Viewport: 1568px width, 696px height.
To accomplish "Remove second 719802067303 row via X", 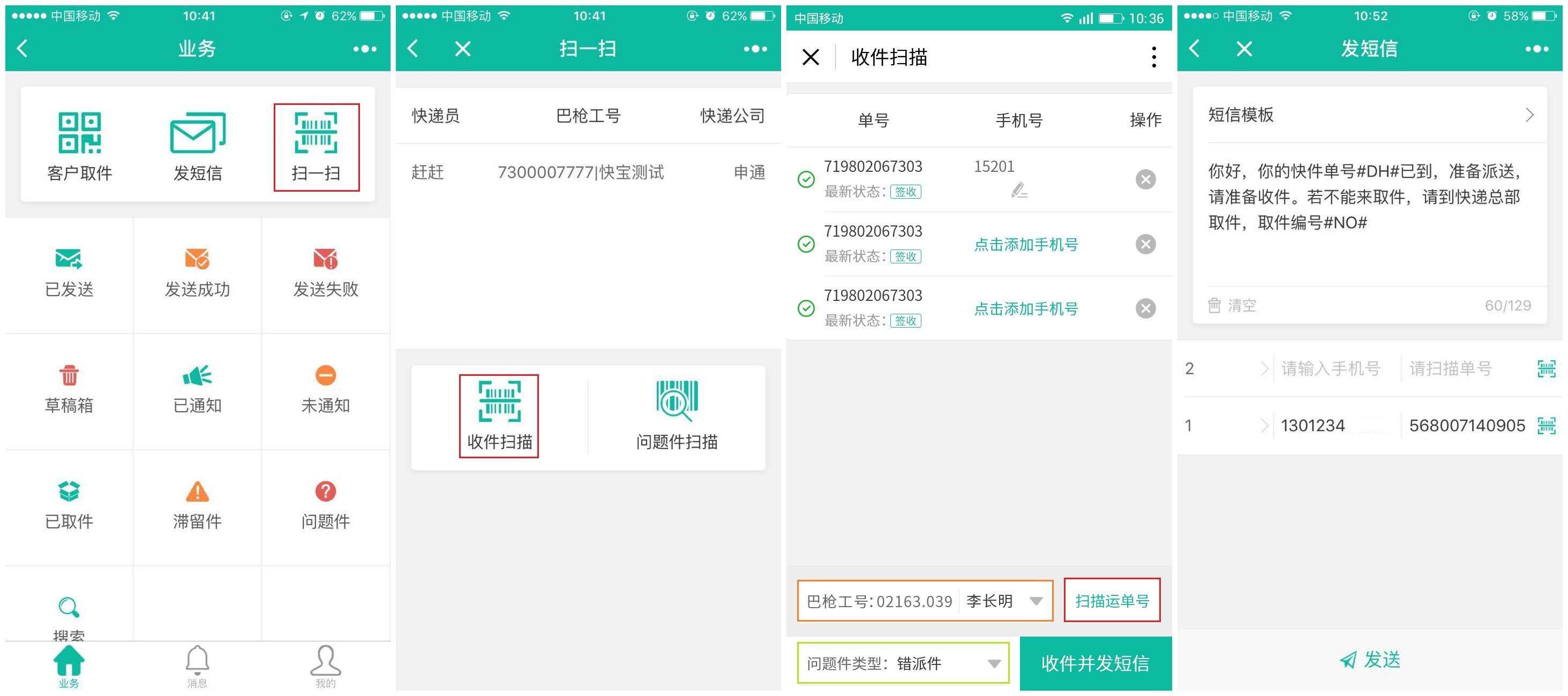I will point(1145,244).
